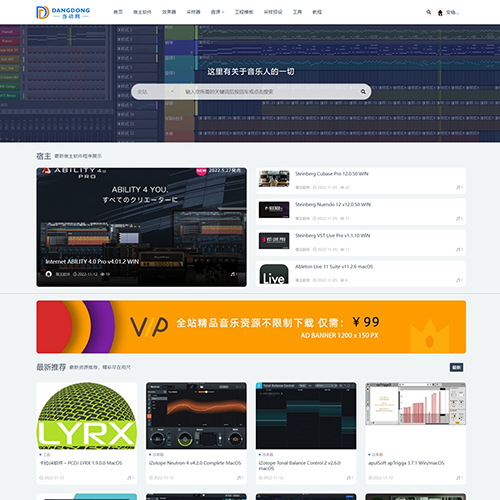Image resolution: width=500 pixels, height=500 pixels.
Task: Click 宿主软件 category under Cubase Pro row
Action: click(302, 187)
